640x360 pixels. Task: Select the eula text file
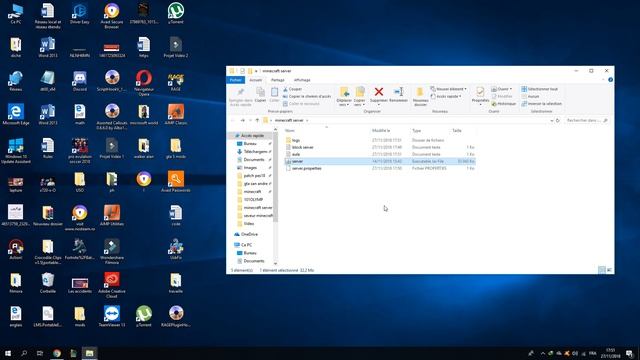point(296,154)
